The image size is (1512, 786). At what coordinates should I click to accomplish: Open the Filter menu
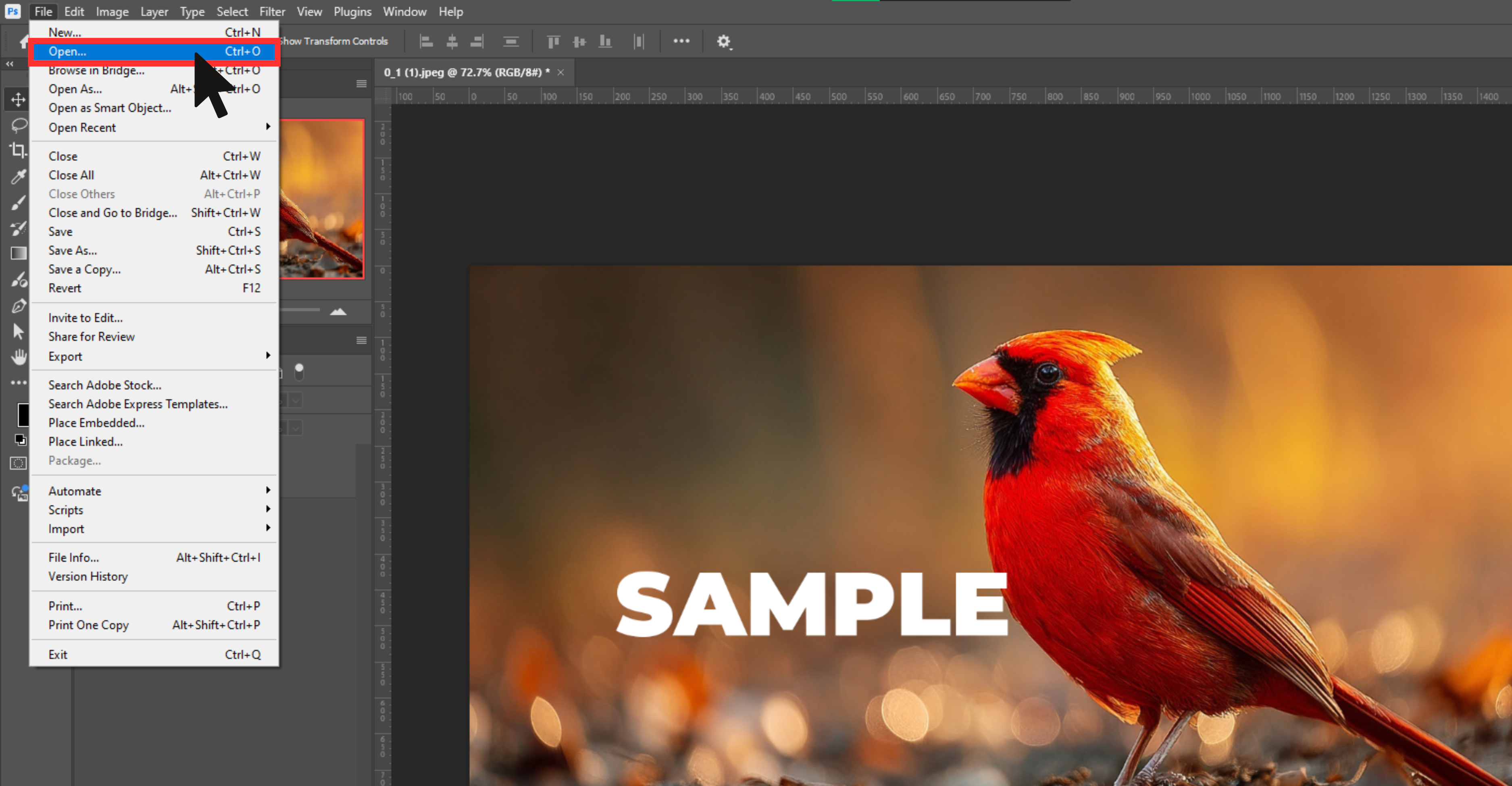coord(272,11)
